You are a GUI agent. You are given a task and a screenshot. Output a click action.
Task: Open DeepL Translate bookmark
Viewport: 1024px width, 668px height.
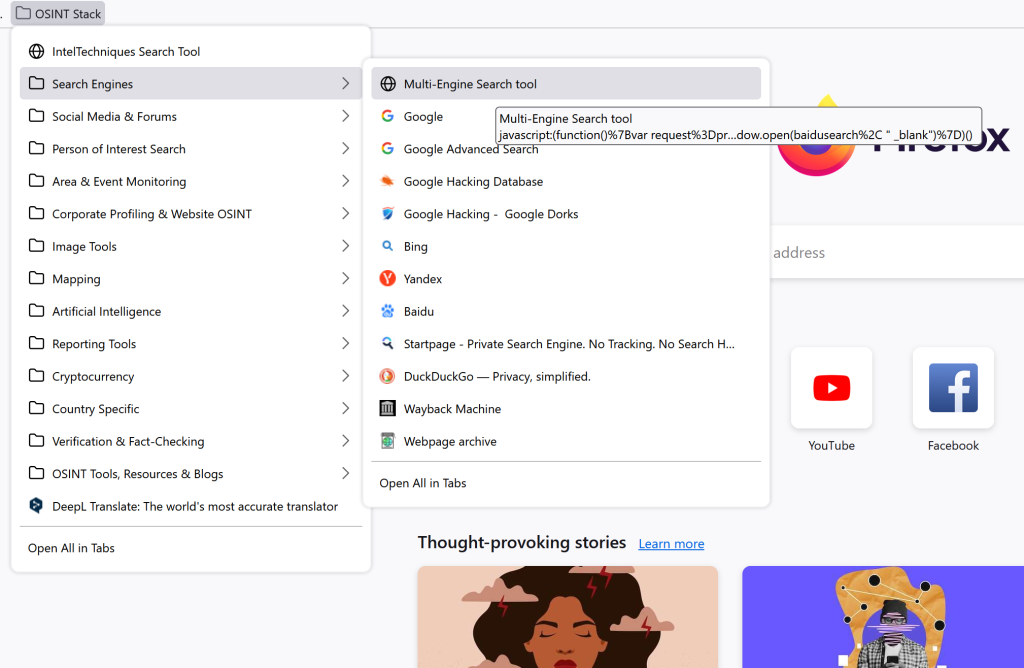(191, 506)
